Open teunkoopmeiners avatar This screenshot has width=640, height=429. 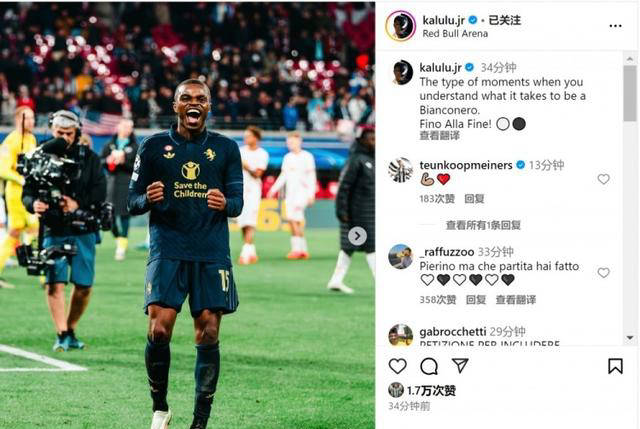click(x=400, y=169)
